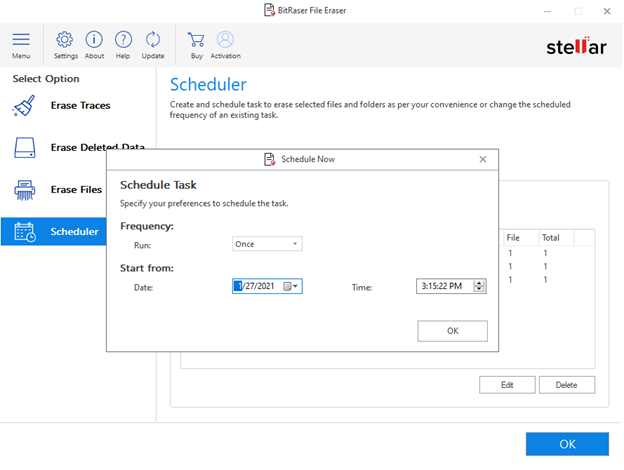Click the Time field showing 3:15:22 PM
Viewport: 624px width, 470px height.
[451, 286]
